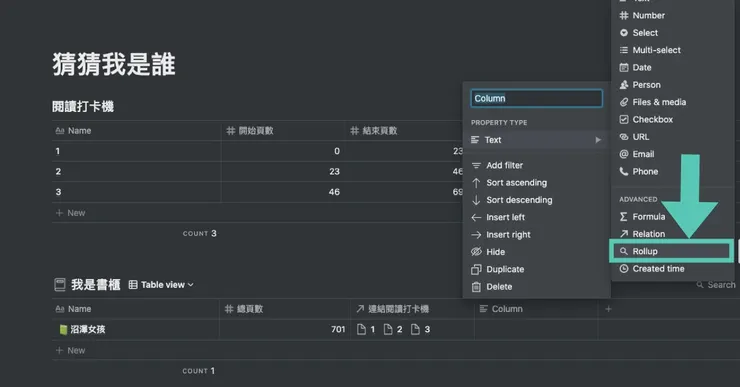Select the Formula advanced property

(x=672, y=217)
